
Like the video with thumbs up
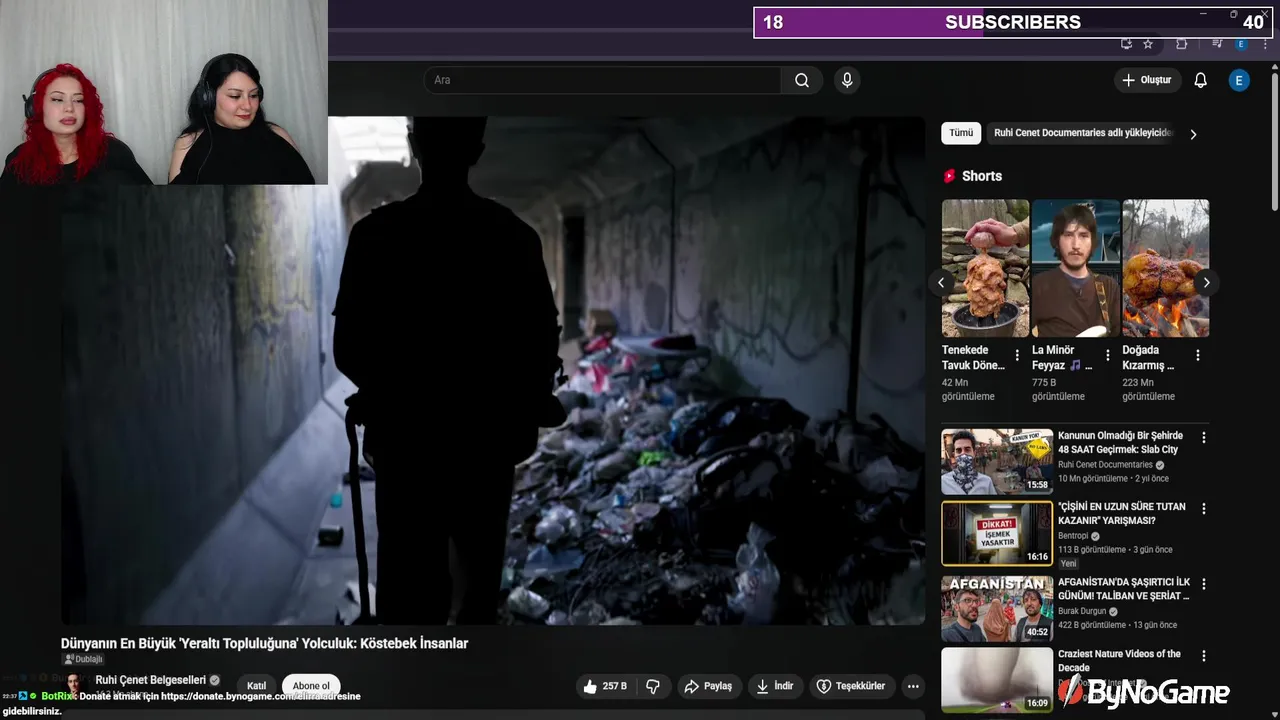click(604, 686)
